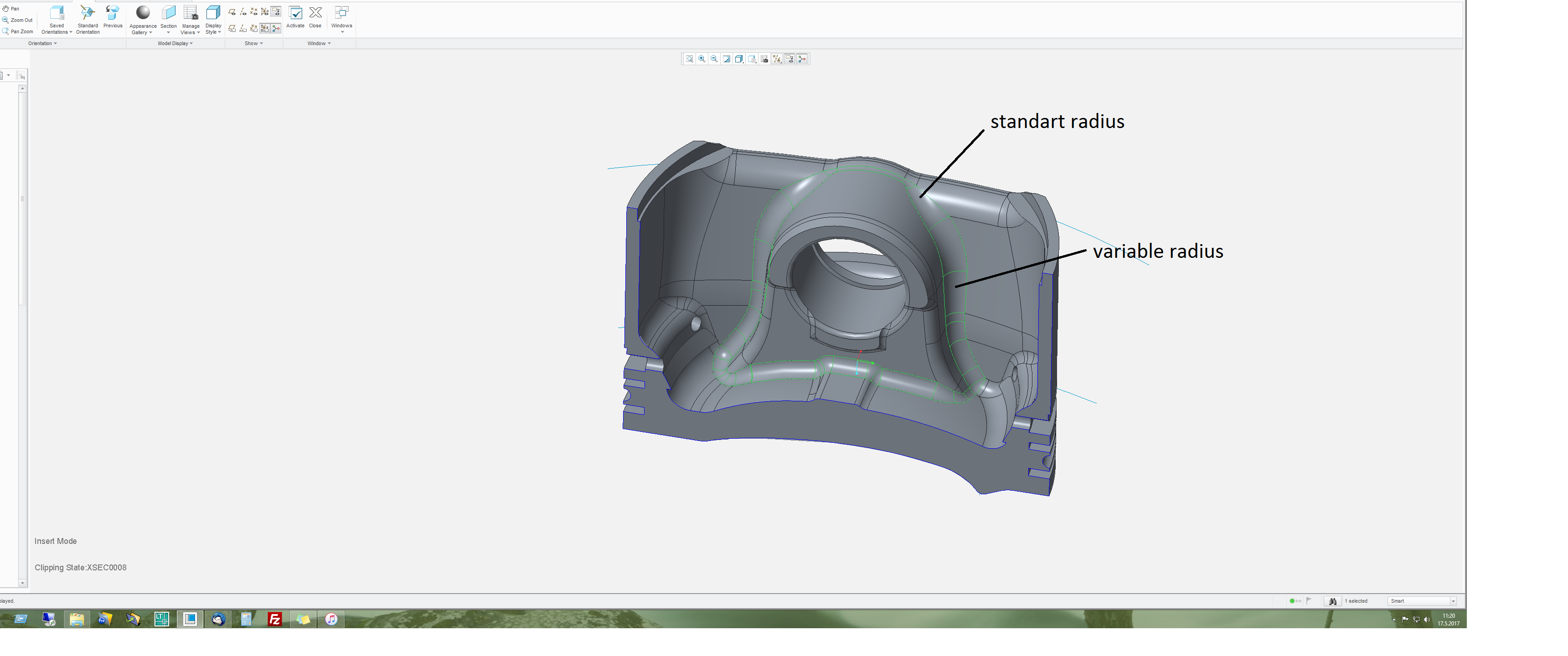The height and width of the screenshot is (656, 1568).
Task: Apply the Standard Orientation view
Action: 88,20
